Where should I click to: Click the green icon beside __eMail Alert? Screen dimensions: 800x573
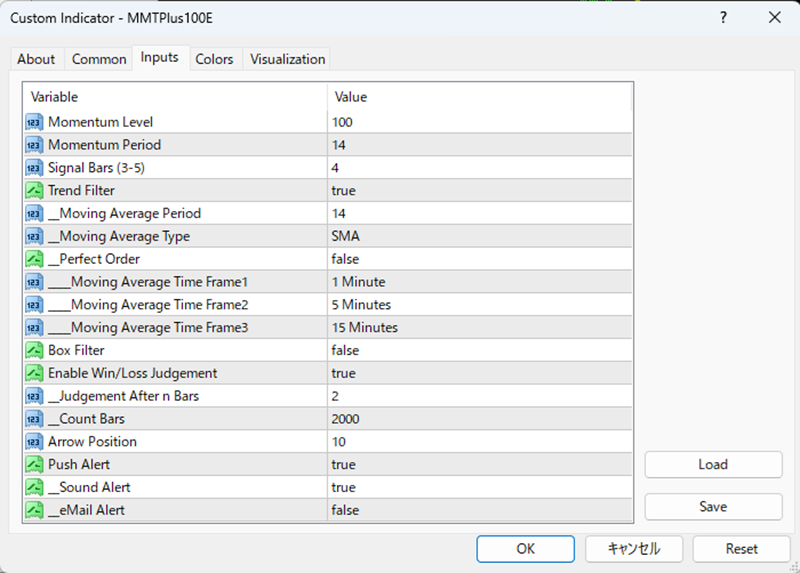(x=34, y=510)
